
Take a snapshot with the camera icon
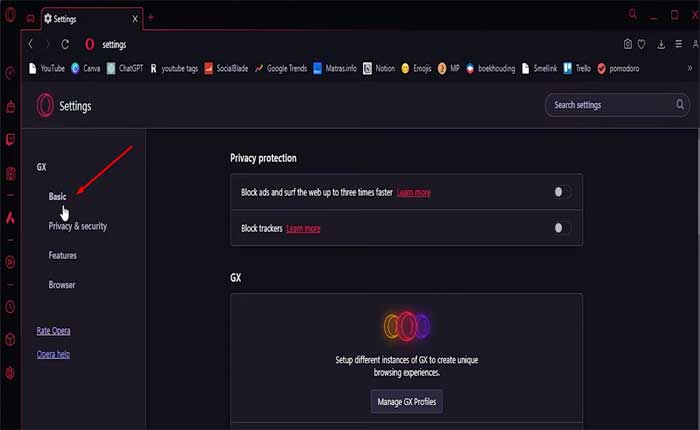pos(628,44)
